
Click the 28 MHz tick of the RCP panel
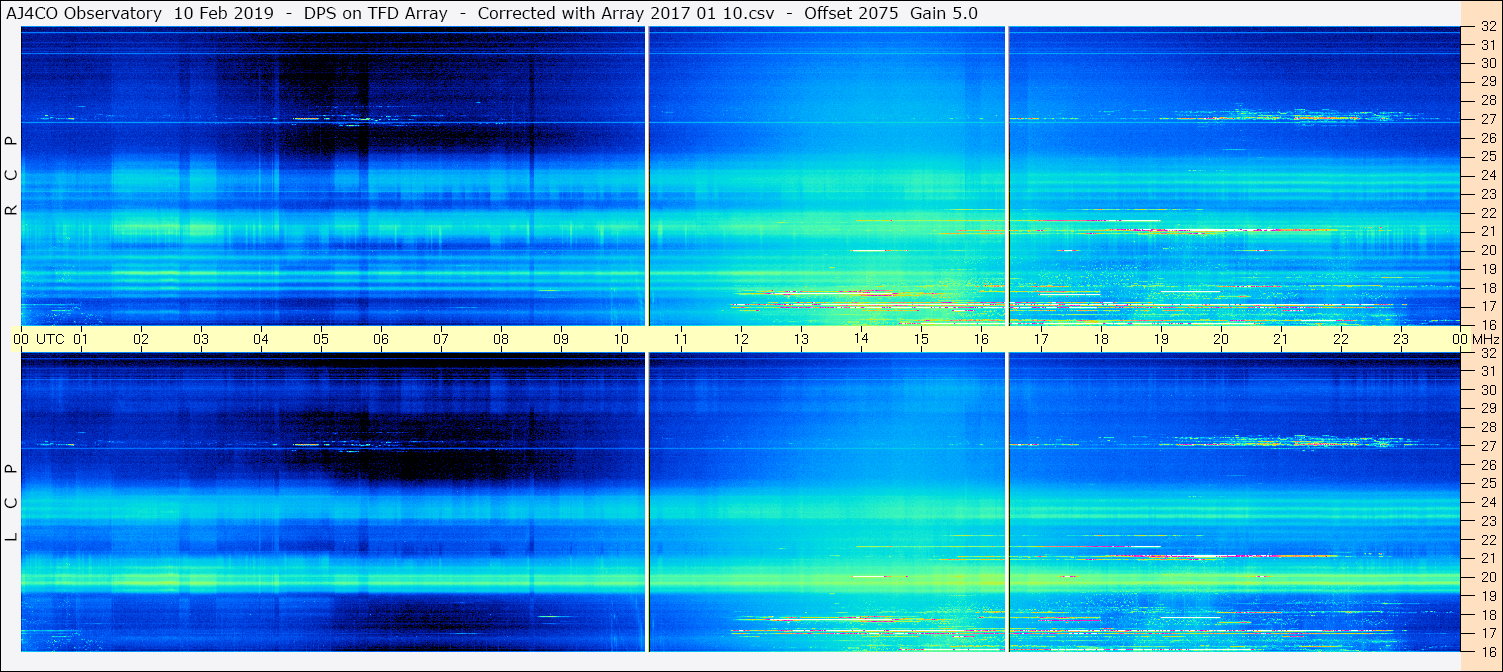click(1488, 100)
